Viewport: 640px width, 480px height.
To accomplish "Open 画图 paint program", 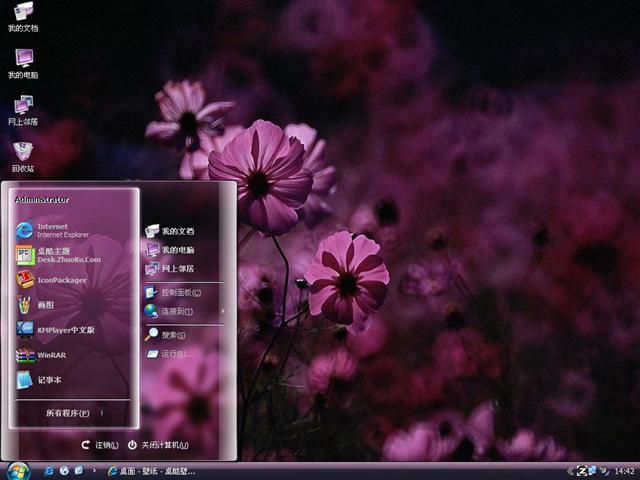I will [x=35, y=305].
